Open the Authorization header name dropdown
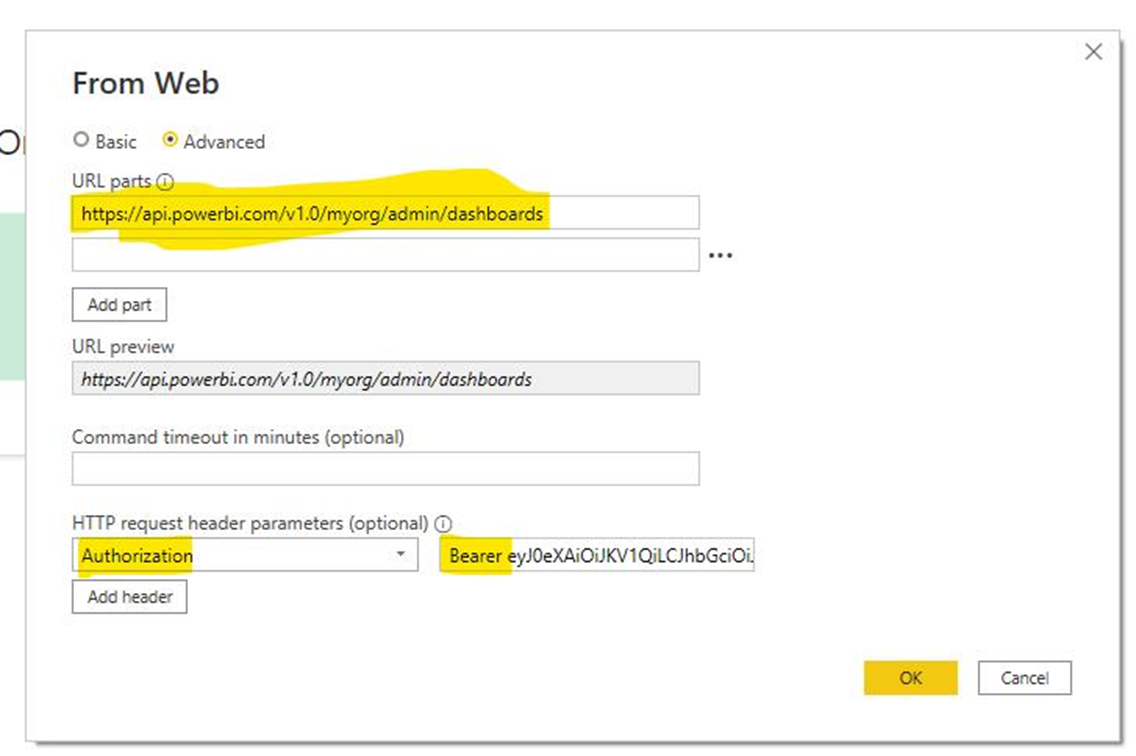This screenshot has width=1136, height=756. (245, 555)
